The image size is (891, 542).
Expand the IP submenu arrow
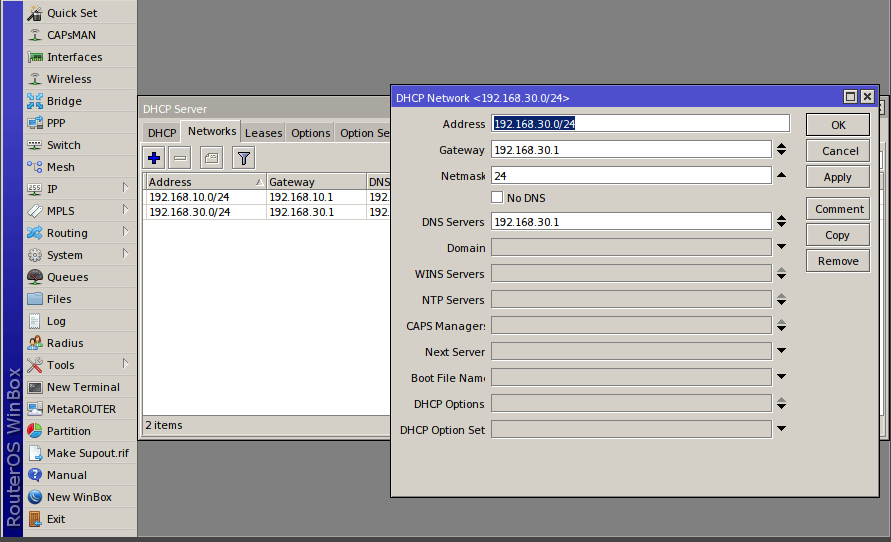[126, 187]
